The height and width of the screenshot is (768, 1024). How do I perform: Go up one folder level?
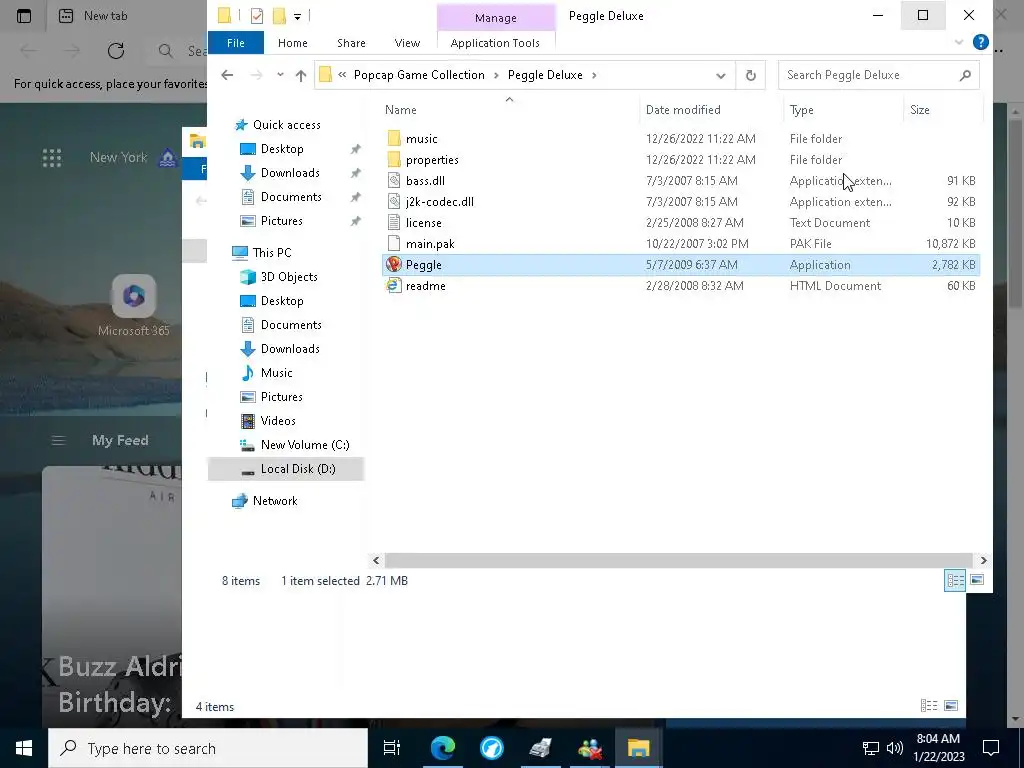300,75
